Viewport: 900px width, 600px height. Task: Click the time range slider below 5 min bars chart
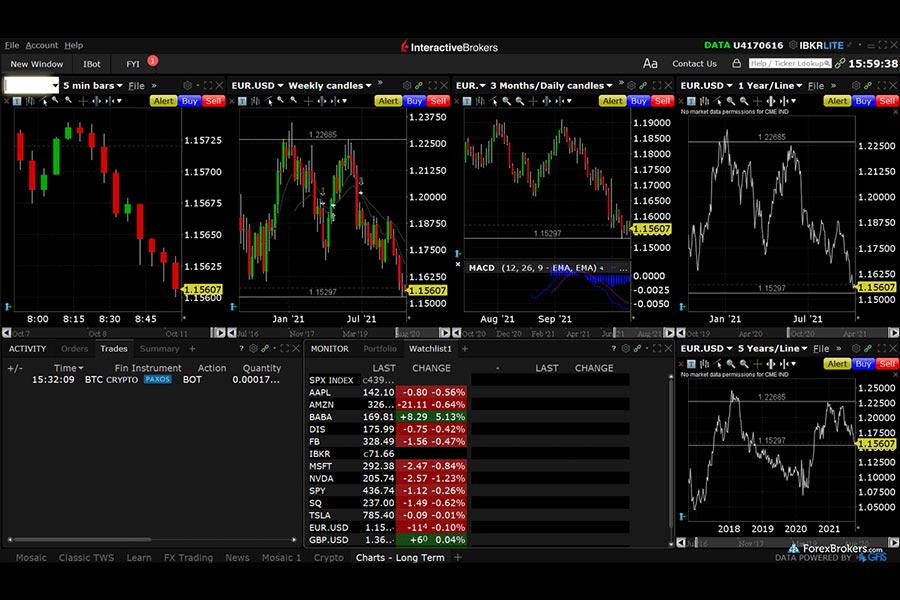pyautogui.click(x=114, y=332)
